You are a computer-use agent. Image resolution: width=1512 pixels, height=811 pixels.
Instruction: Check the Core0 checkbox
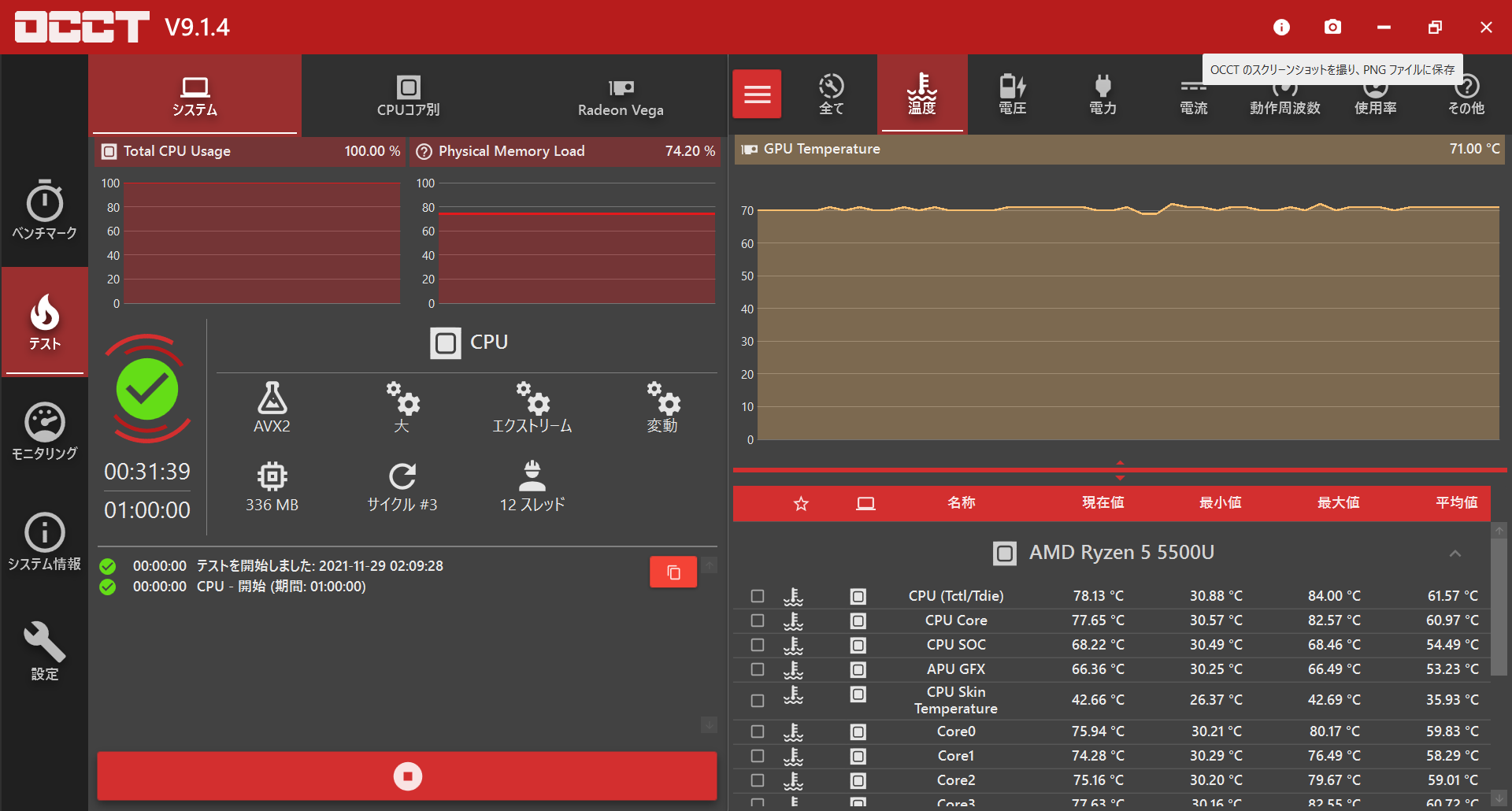tap(758, 731)
